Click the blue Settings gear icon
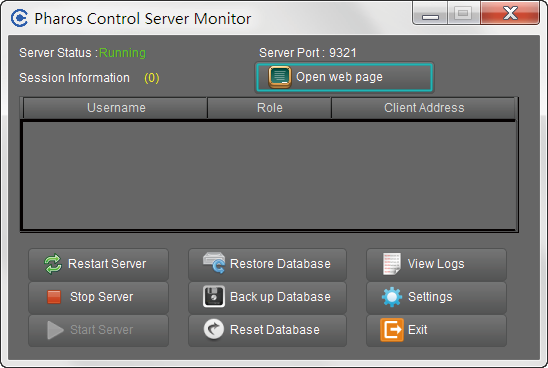548x368 pixels. 392,297
